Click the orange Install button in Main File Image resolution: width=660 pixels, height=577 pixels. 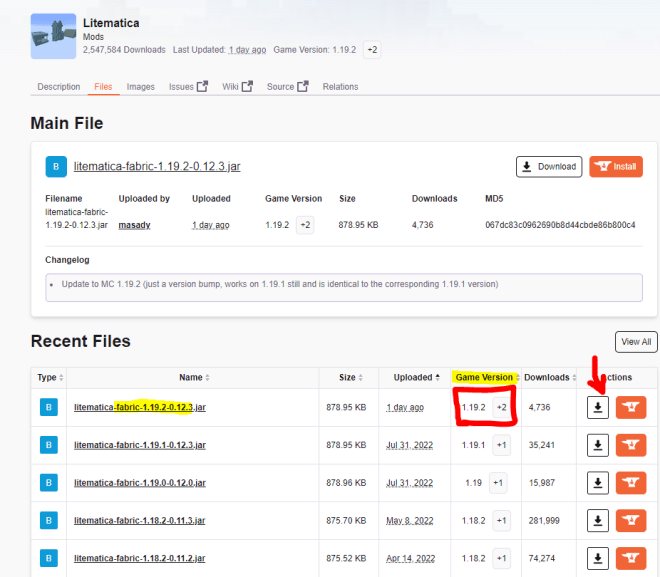(616, 167)
